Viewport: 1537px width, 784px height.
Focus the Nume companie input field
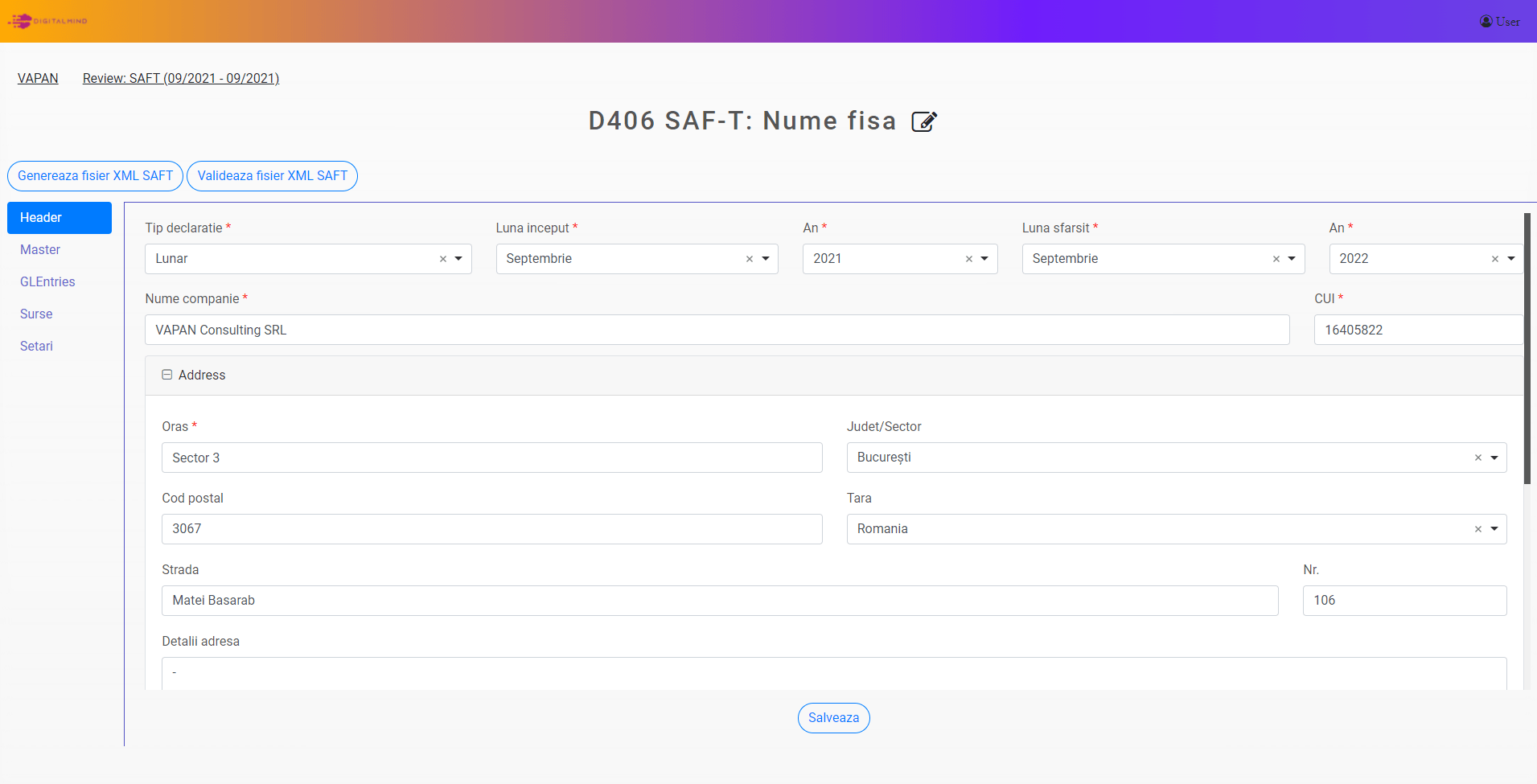[x=717, y=330]
